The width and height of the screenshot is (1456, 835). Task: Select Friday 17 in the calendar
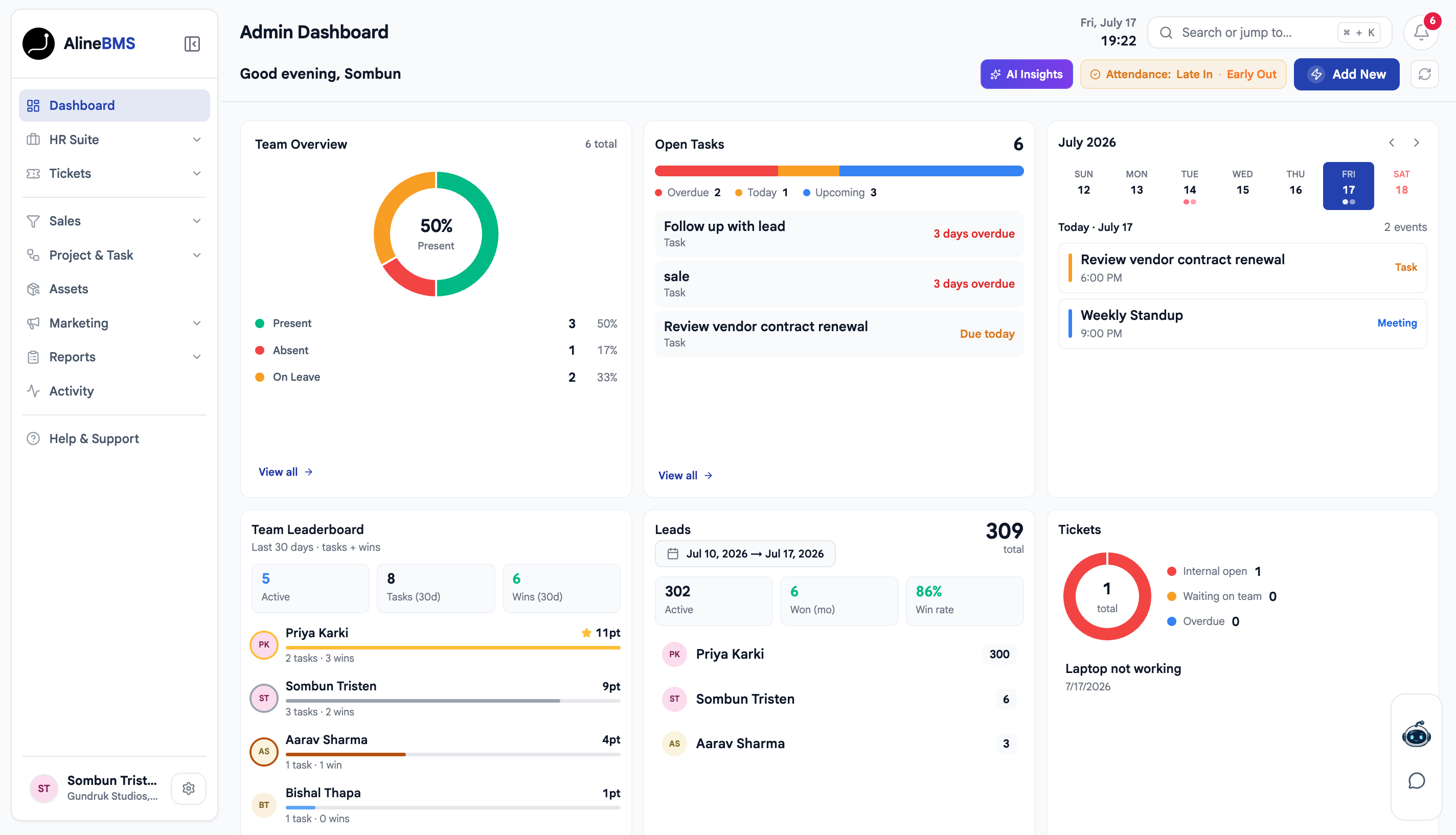click(1348, 186)
